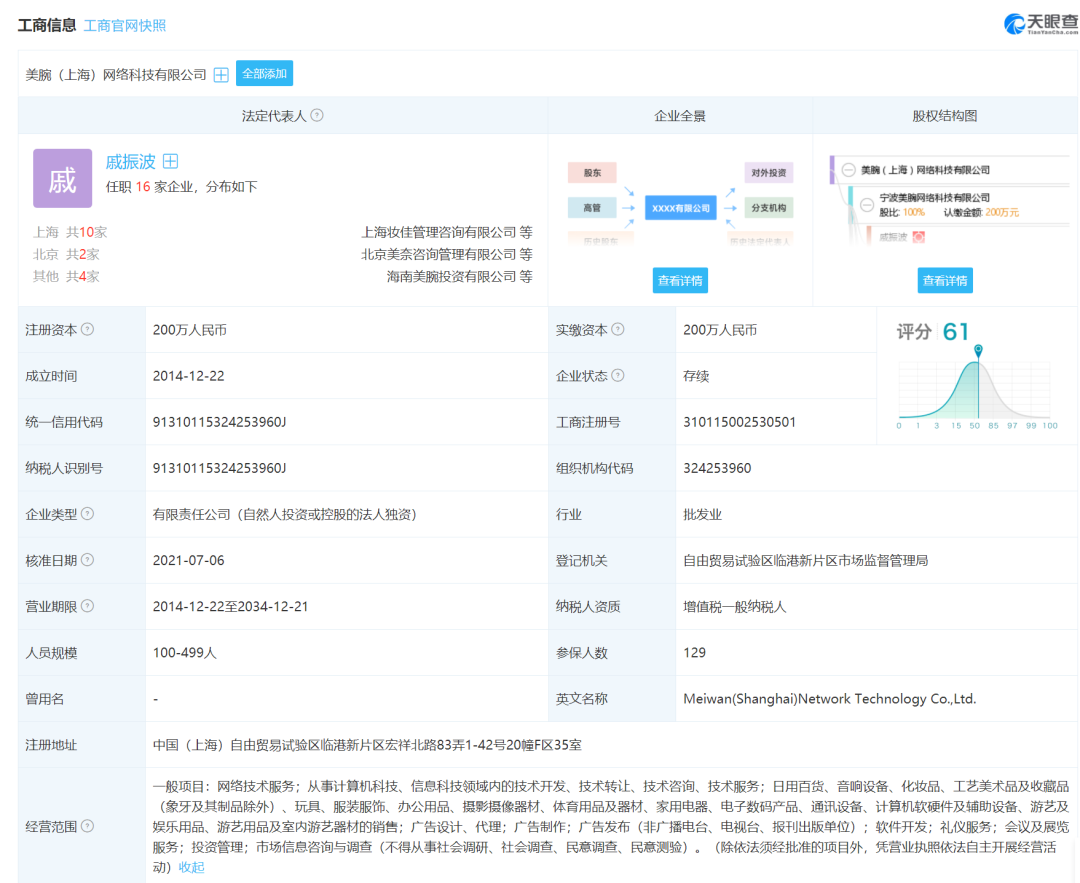
Task: Click 宁波美腕网络科技有限公司 in equity chart
Action: point(935,198)
